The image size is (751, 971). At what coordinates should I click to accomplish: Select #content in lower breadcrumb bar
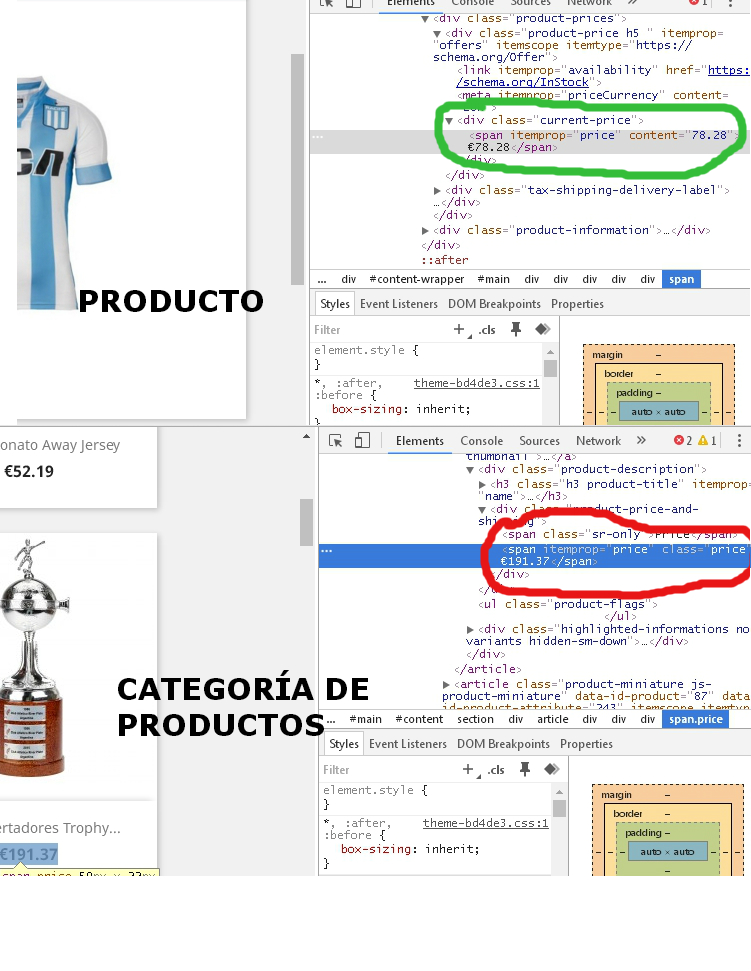[419, 719]
